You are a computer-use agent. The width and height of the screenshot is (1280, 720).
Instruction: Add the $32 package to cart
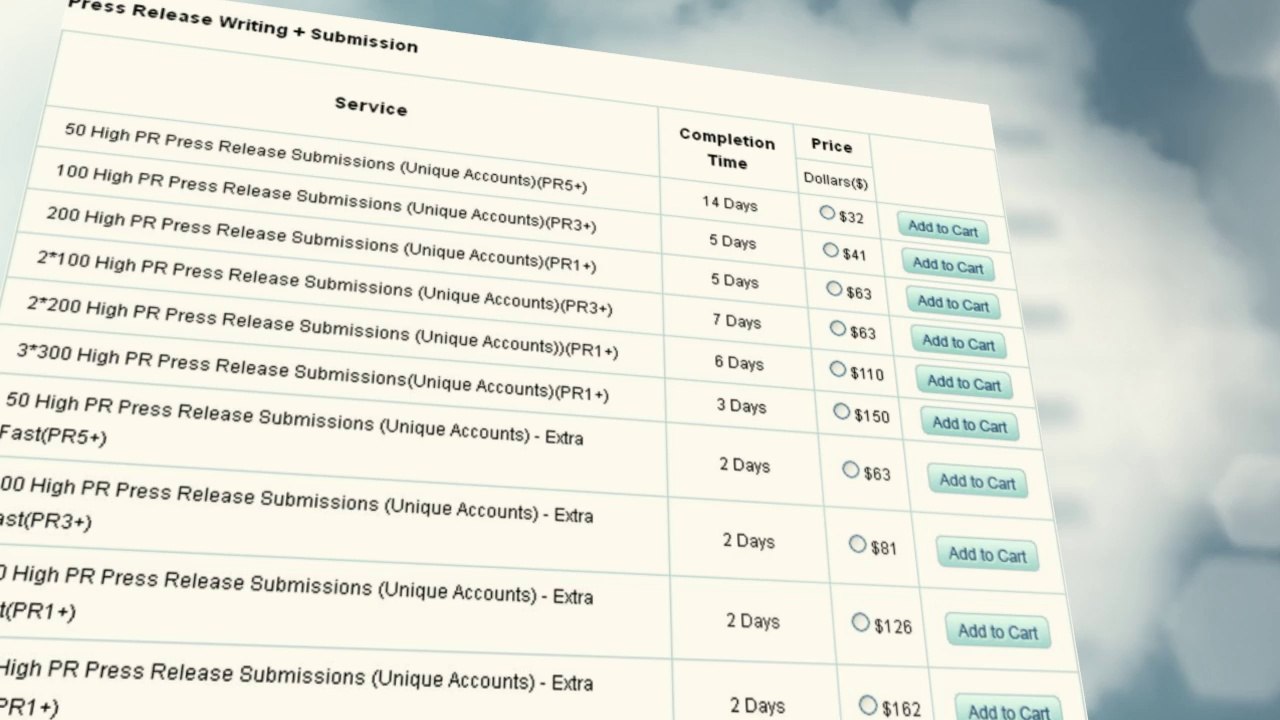click(x=943, y=229)
